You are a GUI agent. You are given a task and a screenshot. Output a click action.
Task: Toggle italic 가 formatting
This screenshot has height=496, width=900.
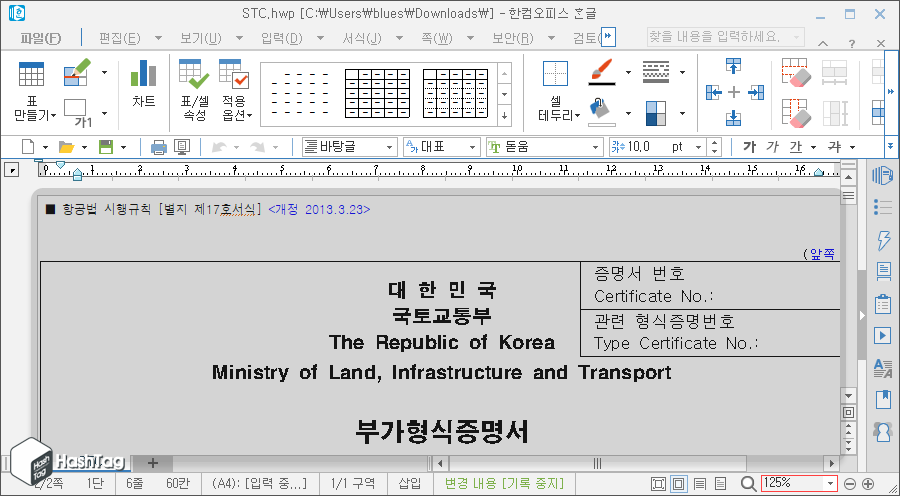(x=773, y=147)
